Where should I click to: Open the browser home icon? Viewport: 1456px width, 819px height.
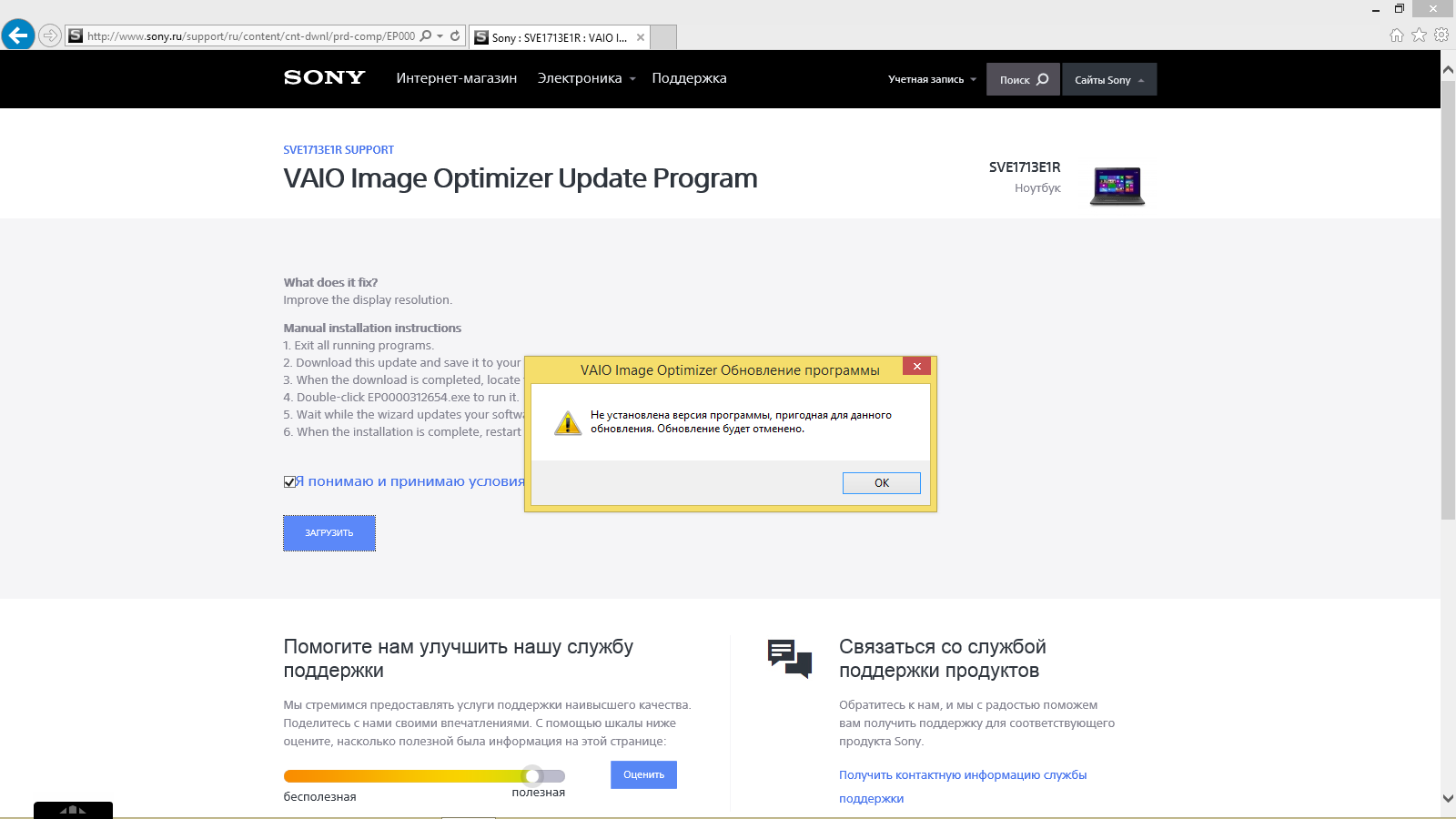coord(1397,35)
